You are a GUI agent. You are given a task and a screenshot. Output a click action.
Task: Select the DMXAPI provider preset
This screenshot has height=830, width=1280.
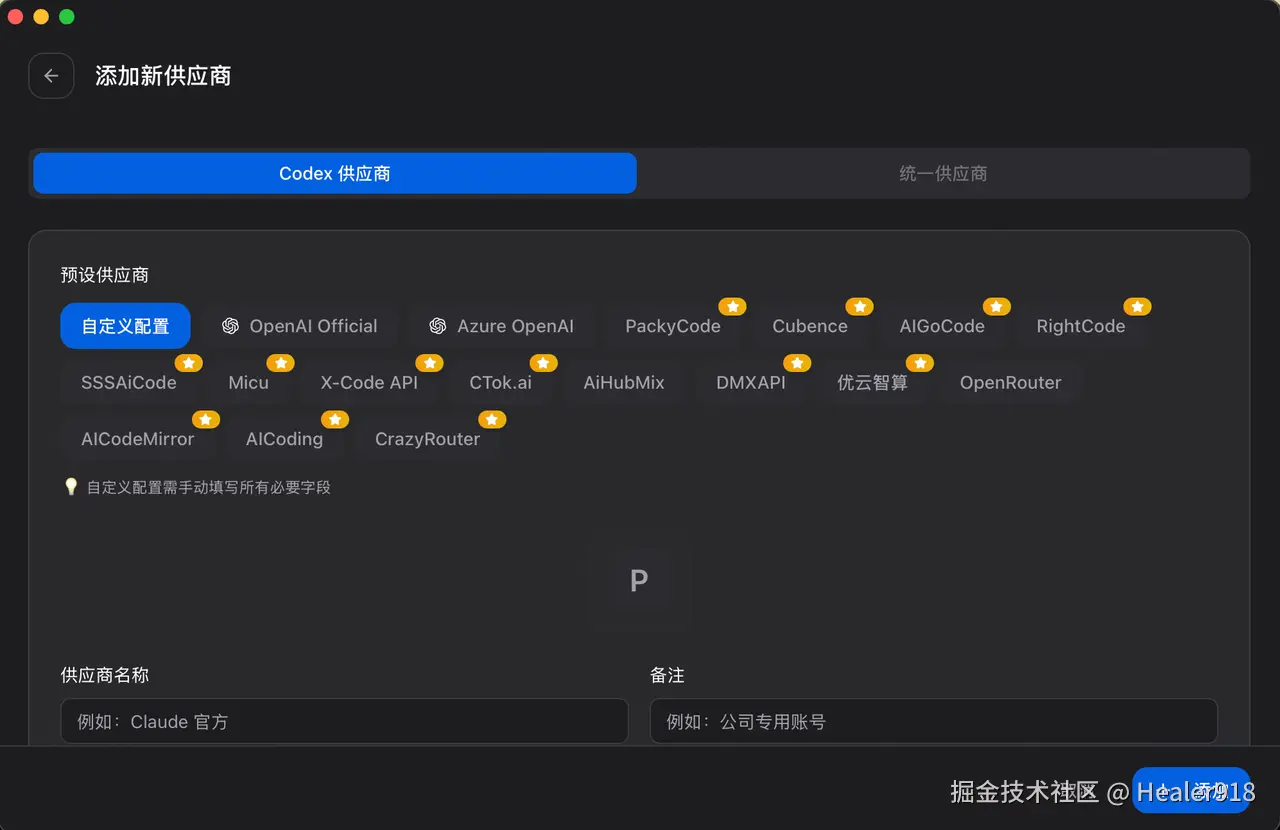pos(751,382)
